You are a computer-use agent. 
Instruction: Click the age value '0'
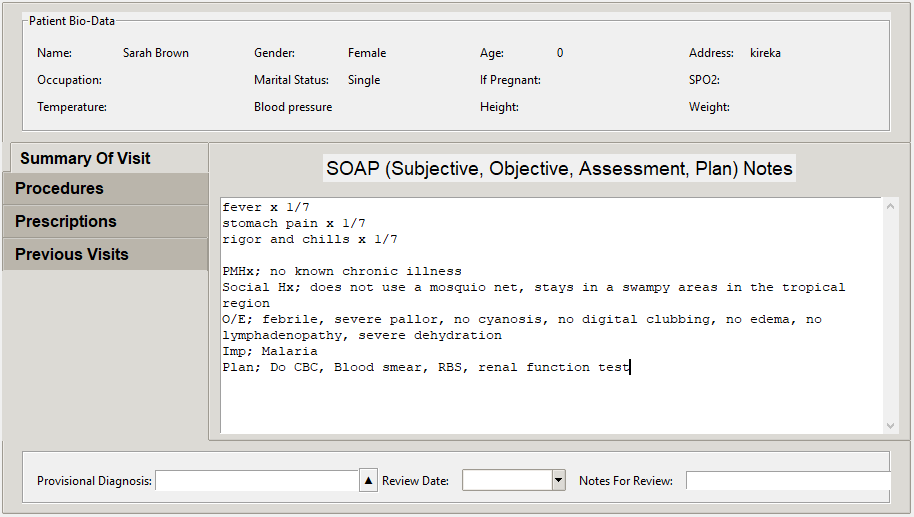(560, 53)
